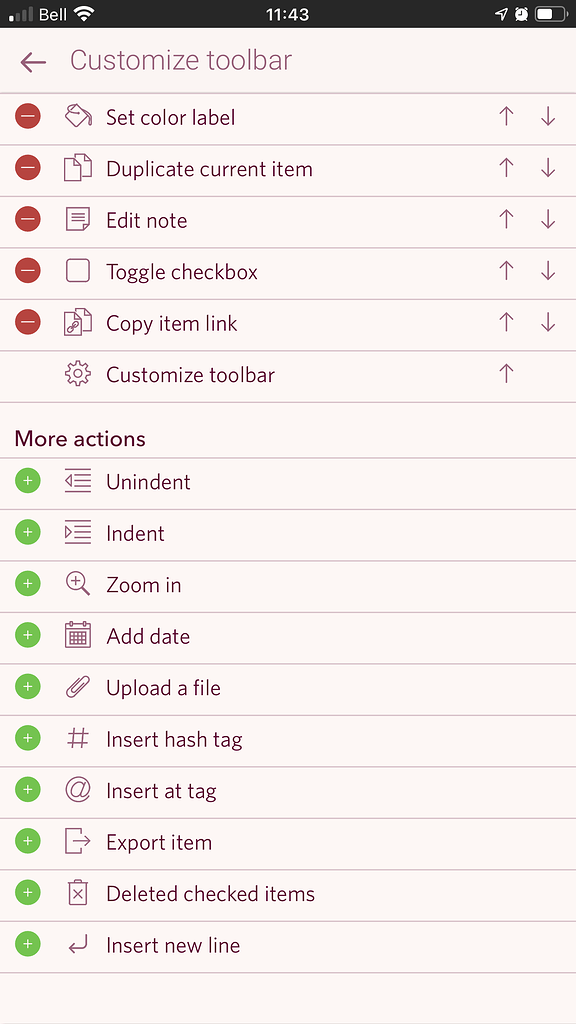Click the Upload a file paperclip icon
576x1024 pixels.
point(78,687)
